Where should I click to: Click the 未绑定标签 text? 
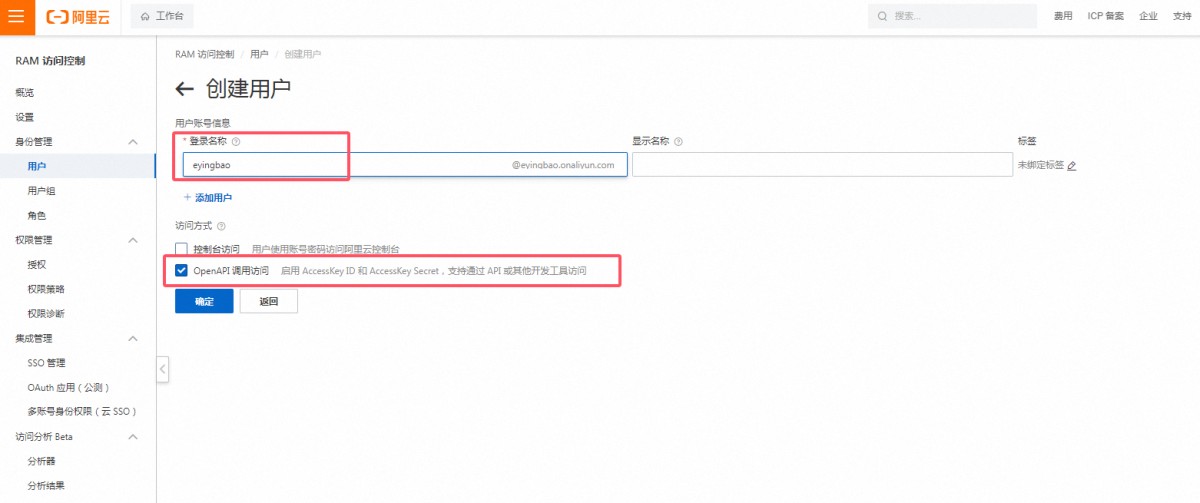(1040, 166)
